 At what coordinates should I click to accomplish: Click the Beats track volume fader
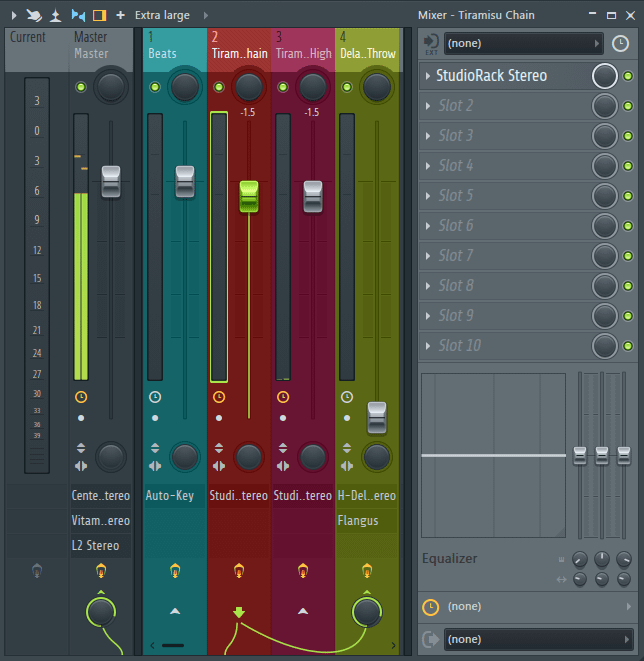[x=185, y=182]
